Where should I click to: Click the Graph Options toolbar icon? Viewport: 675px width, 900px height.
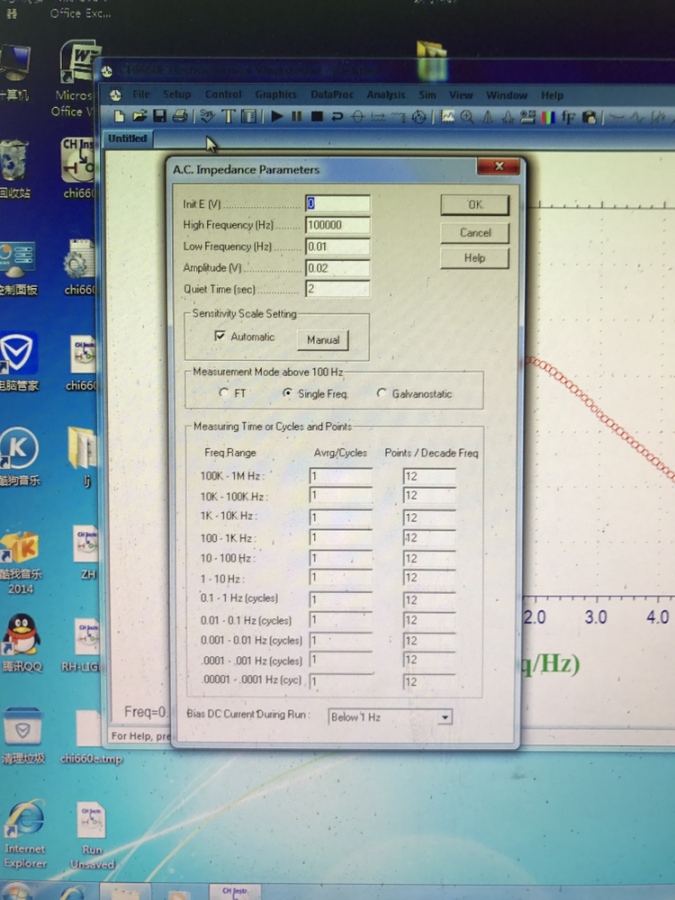coord(527,117)
